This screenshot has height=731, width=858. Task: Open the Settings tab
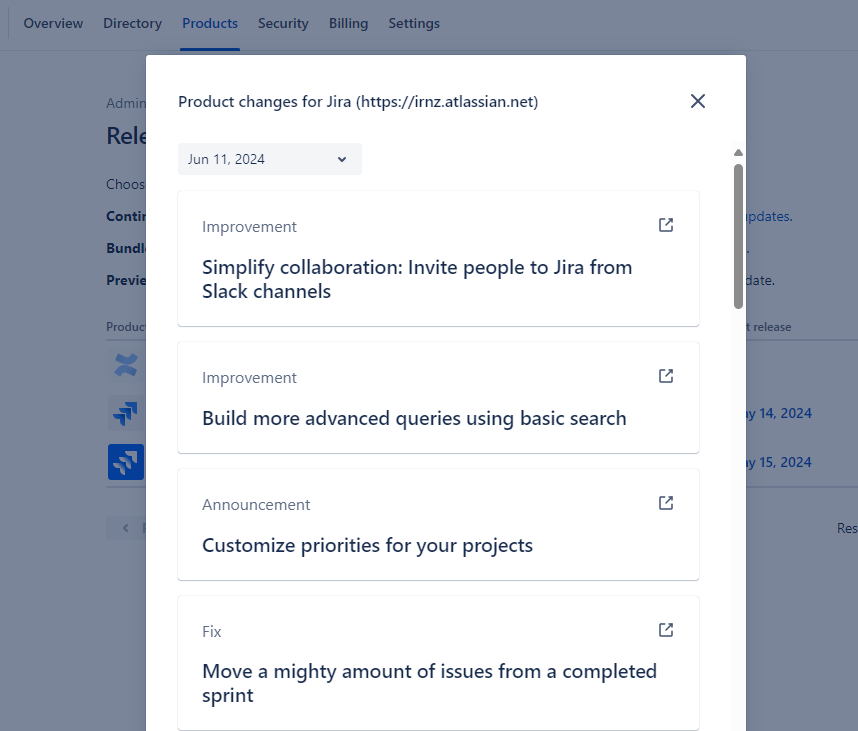coord(414,24)
